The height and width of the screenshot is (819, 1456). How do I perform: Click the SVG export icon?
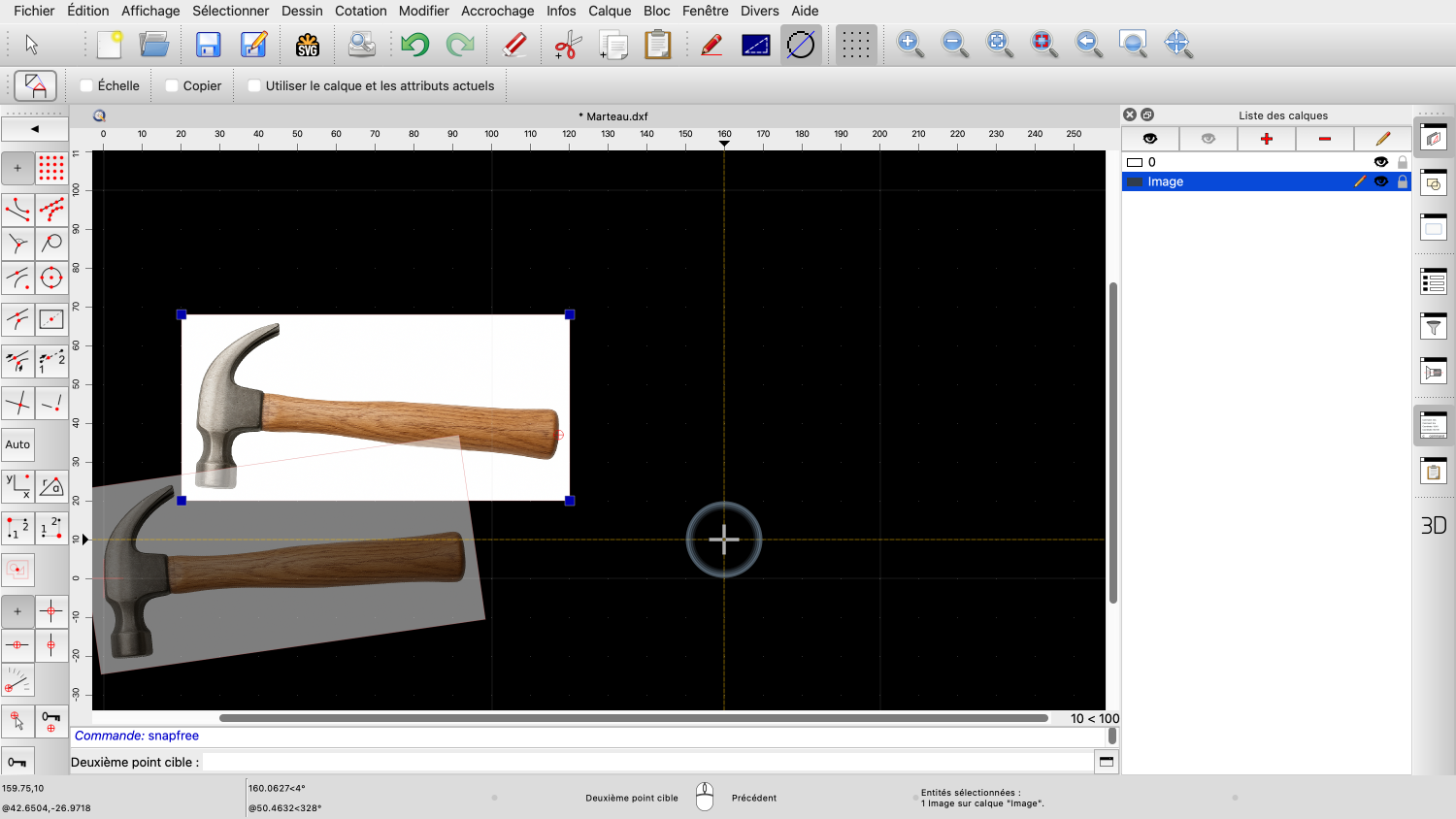tap(308, 45)
